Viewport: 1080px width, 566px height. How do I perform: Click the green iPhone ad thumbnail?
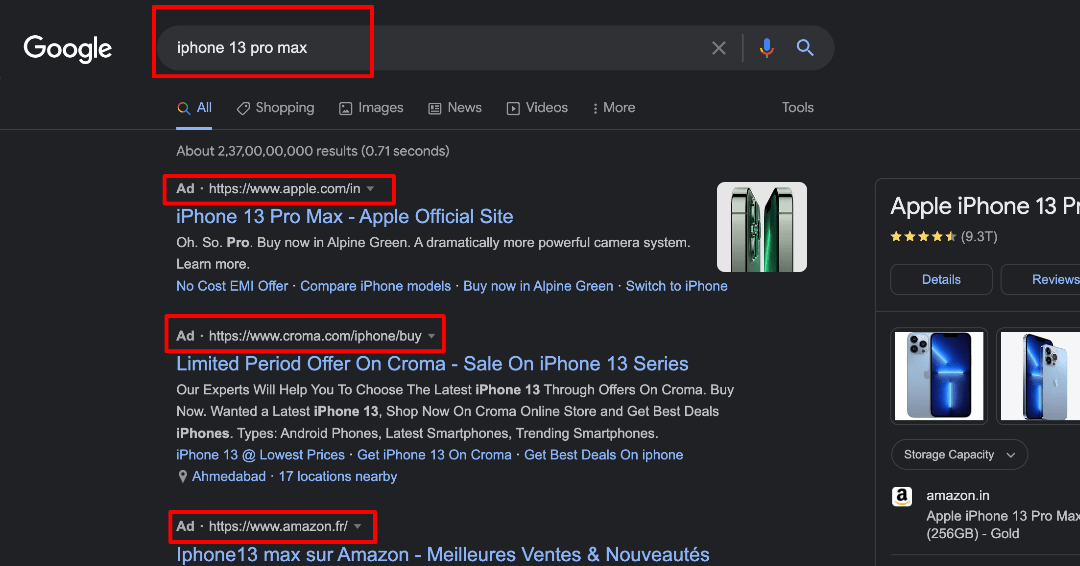coord(762,227)
